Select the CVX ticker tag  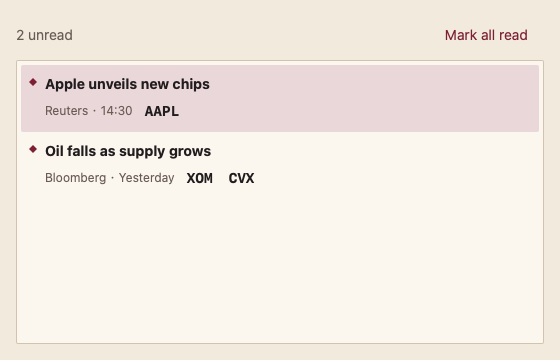click(241, 178)
